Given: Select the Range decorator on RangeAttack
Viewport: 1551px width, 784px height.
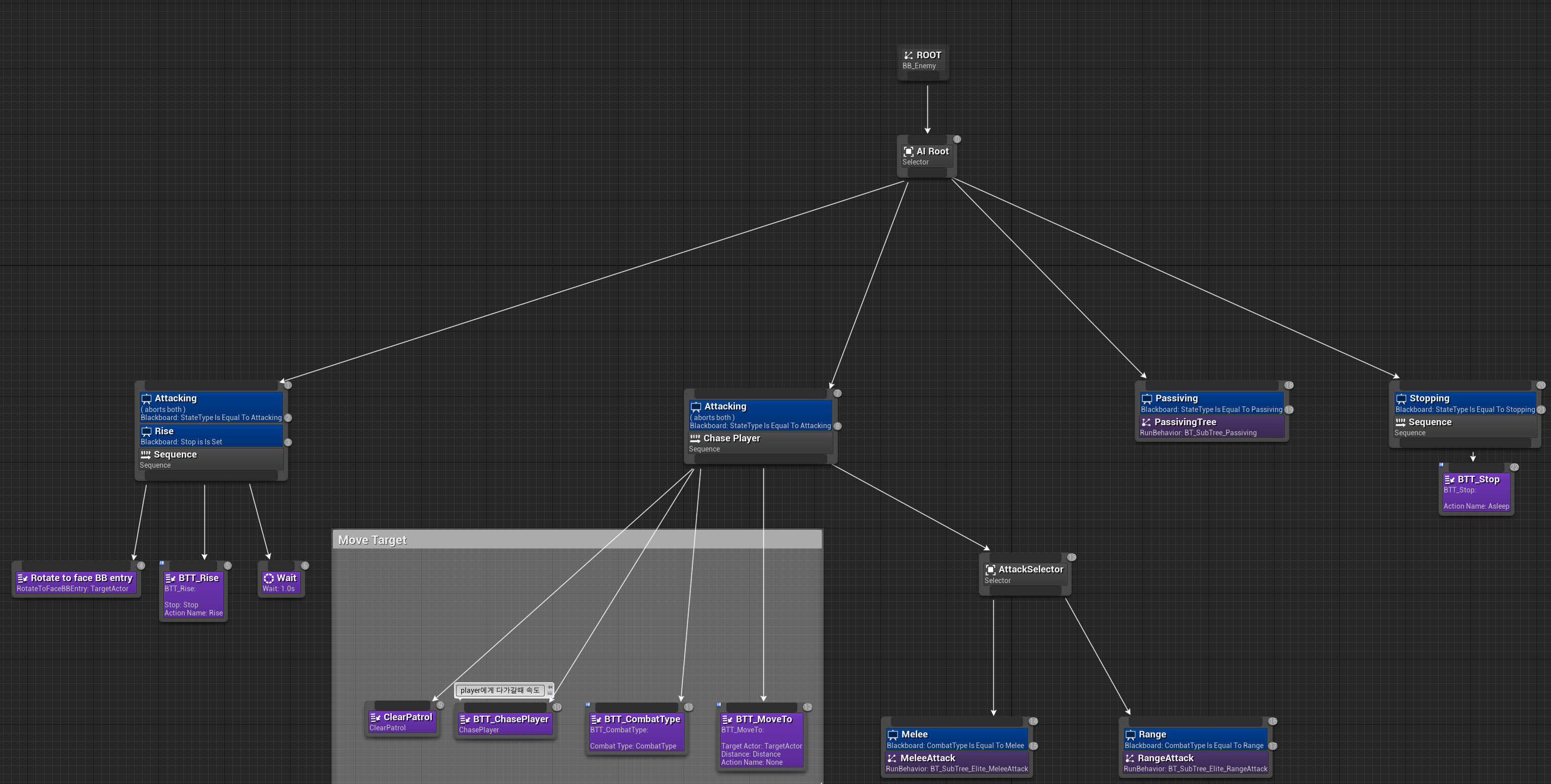Looking at the screenshot, I should tap(1195, 739).
